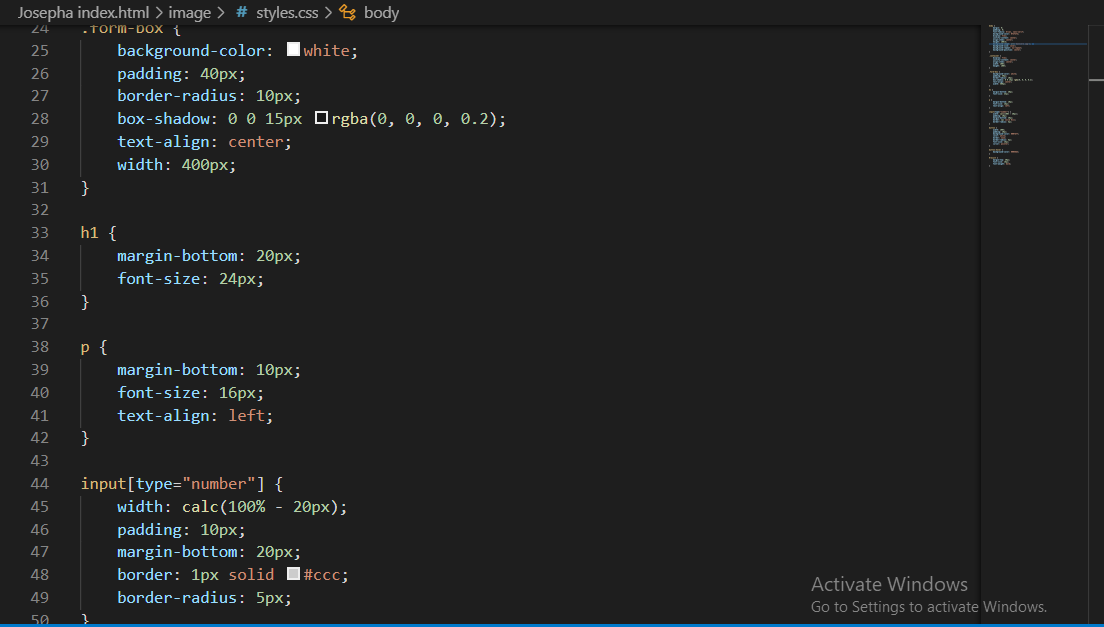Click line number 38 in the gutter

coord(40,347)
